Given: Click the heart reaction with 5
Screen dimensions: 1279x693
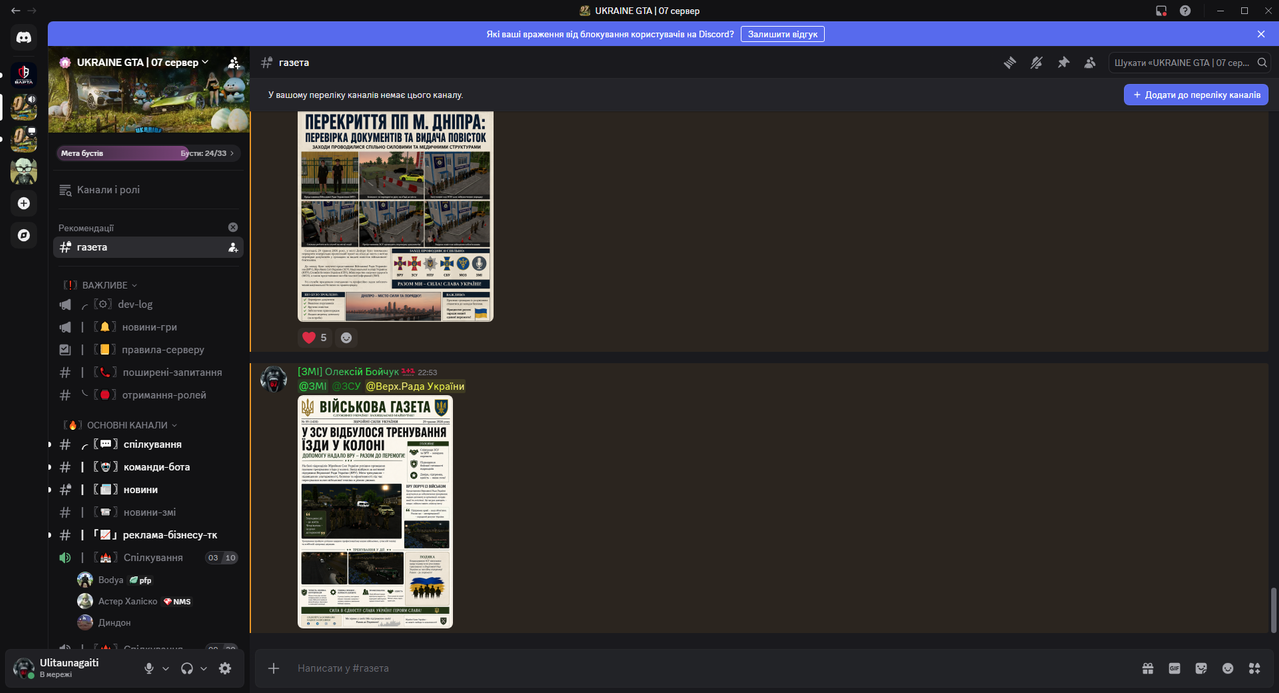Looking at the screenshot, I should tap(315, 338).
